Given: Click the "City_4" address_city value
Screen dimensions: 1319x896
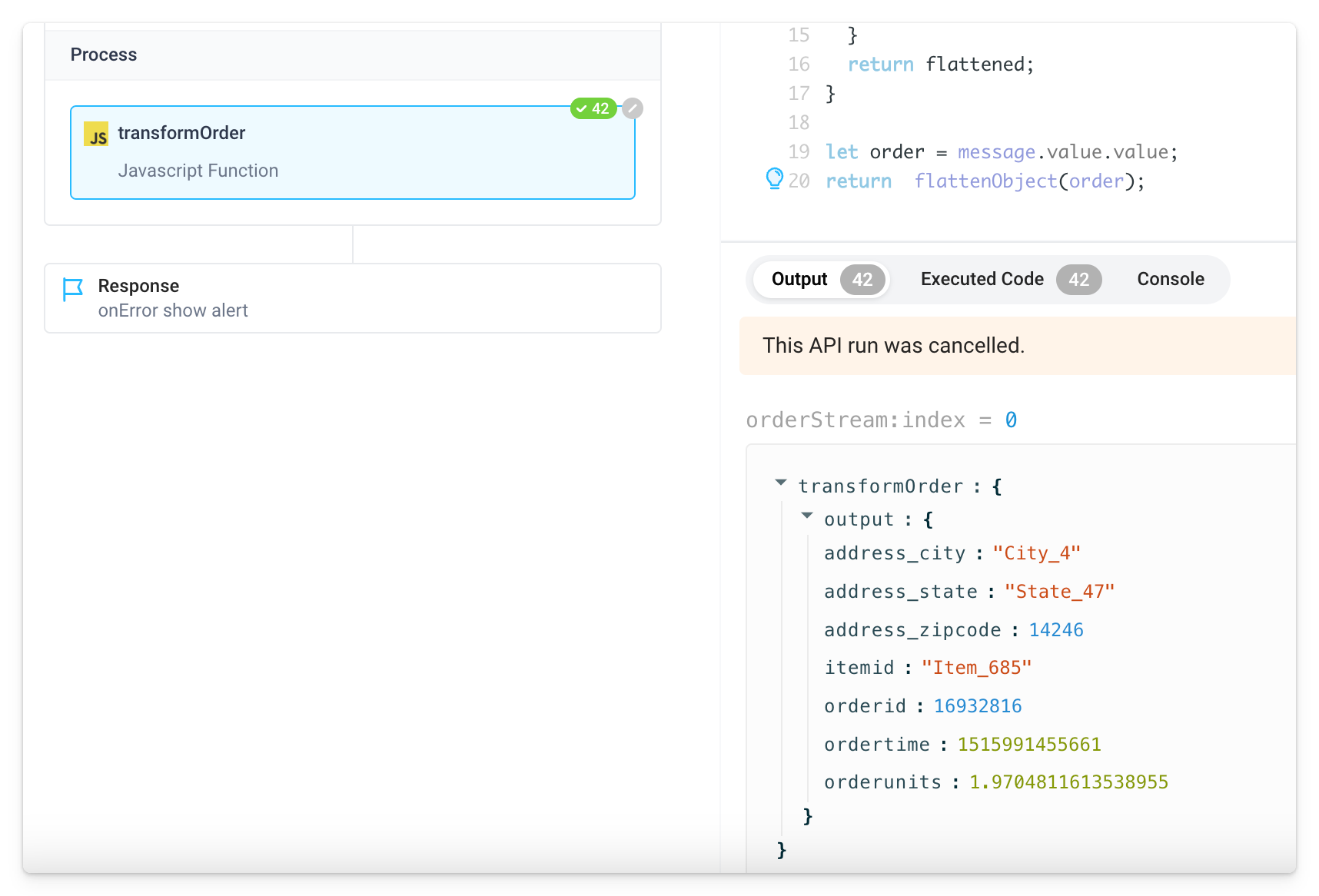Looking at the screenshot, I should tap(1036, 553).
